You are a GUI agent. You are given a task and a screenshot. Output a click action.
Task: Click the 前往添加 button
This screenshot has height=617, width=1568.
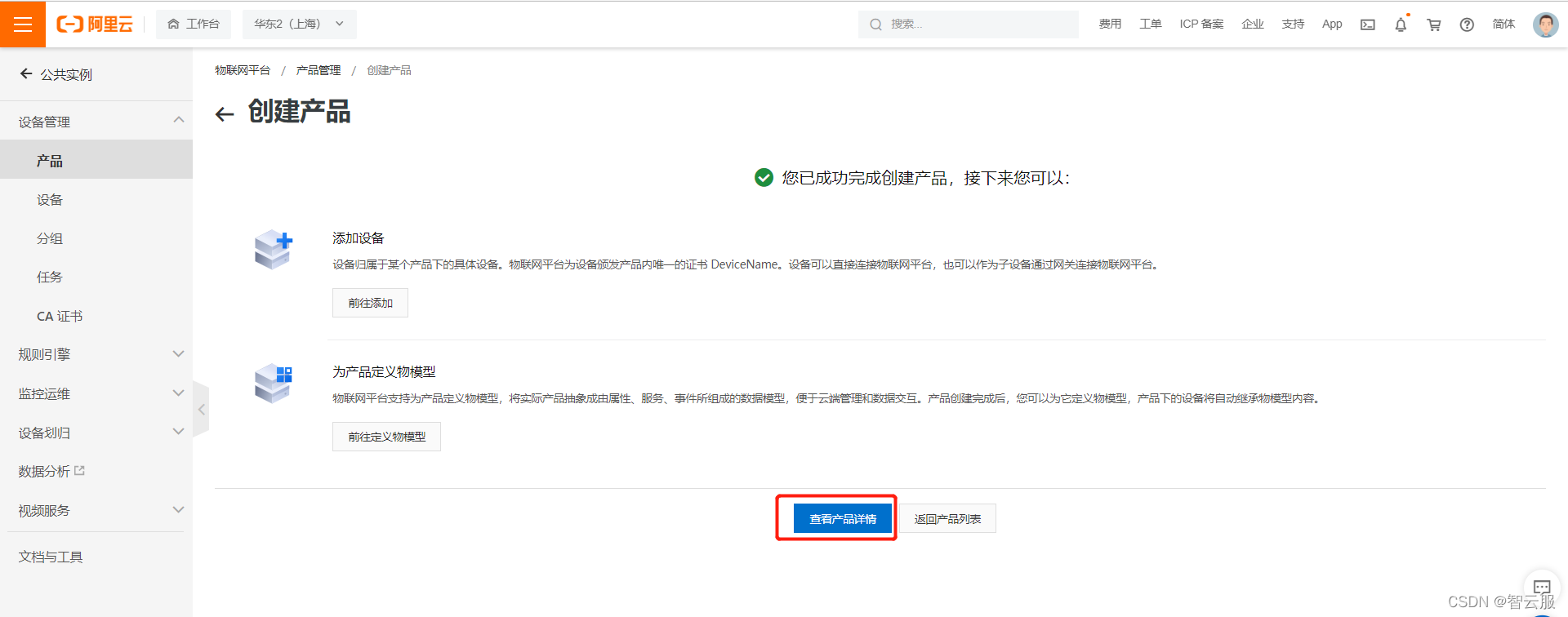(370, 303)
